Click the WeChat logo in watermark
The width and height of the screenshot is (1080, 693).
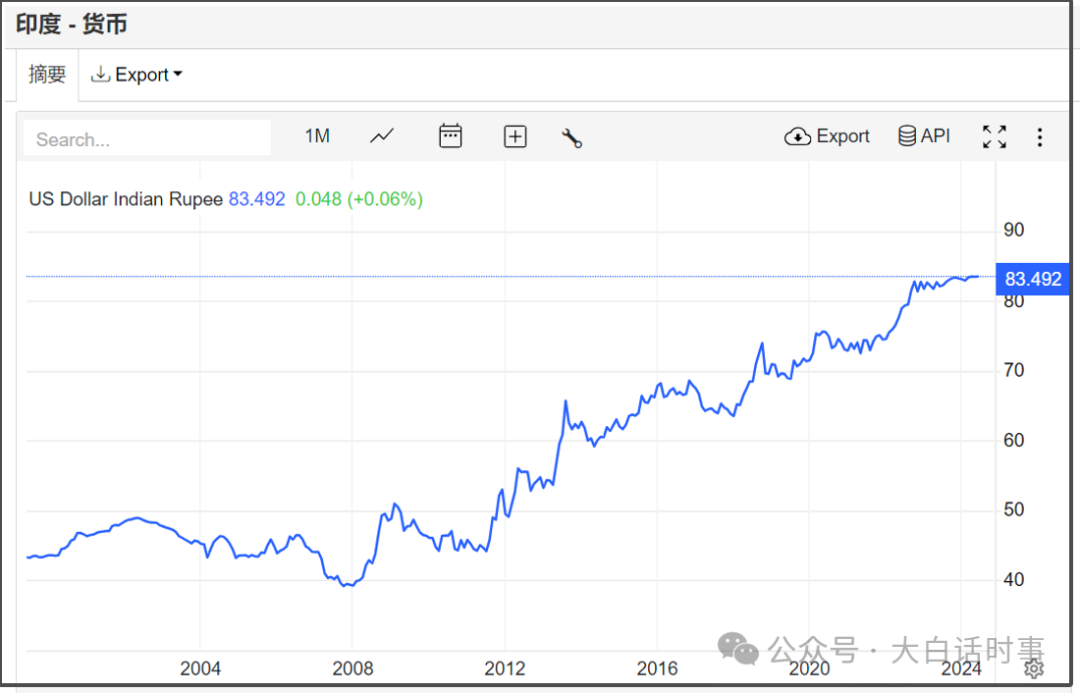click(x=739, y=651)
